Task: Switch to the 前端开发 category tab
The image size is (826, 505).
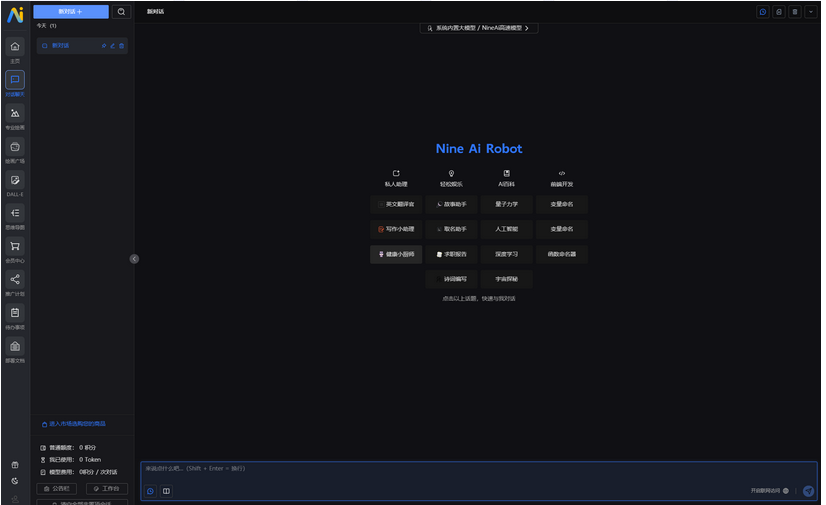Action: tap(562, 179)
